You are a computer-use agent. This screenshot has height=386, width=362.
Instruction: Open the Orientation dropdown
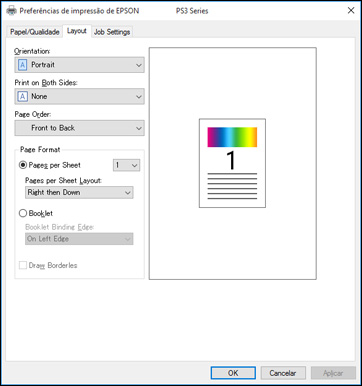coord(79,65)
